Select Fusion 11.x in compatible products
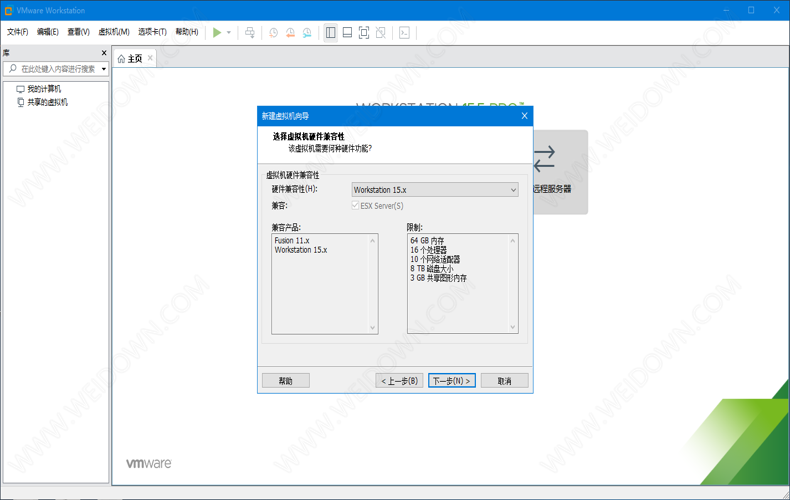Viewport: 790px width, 500px height. 292,241
